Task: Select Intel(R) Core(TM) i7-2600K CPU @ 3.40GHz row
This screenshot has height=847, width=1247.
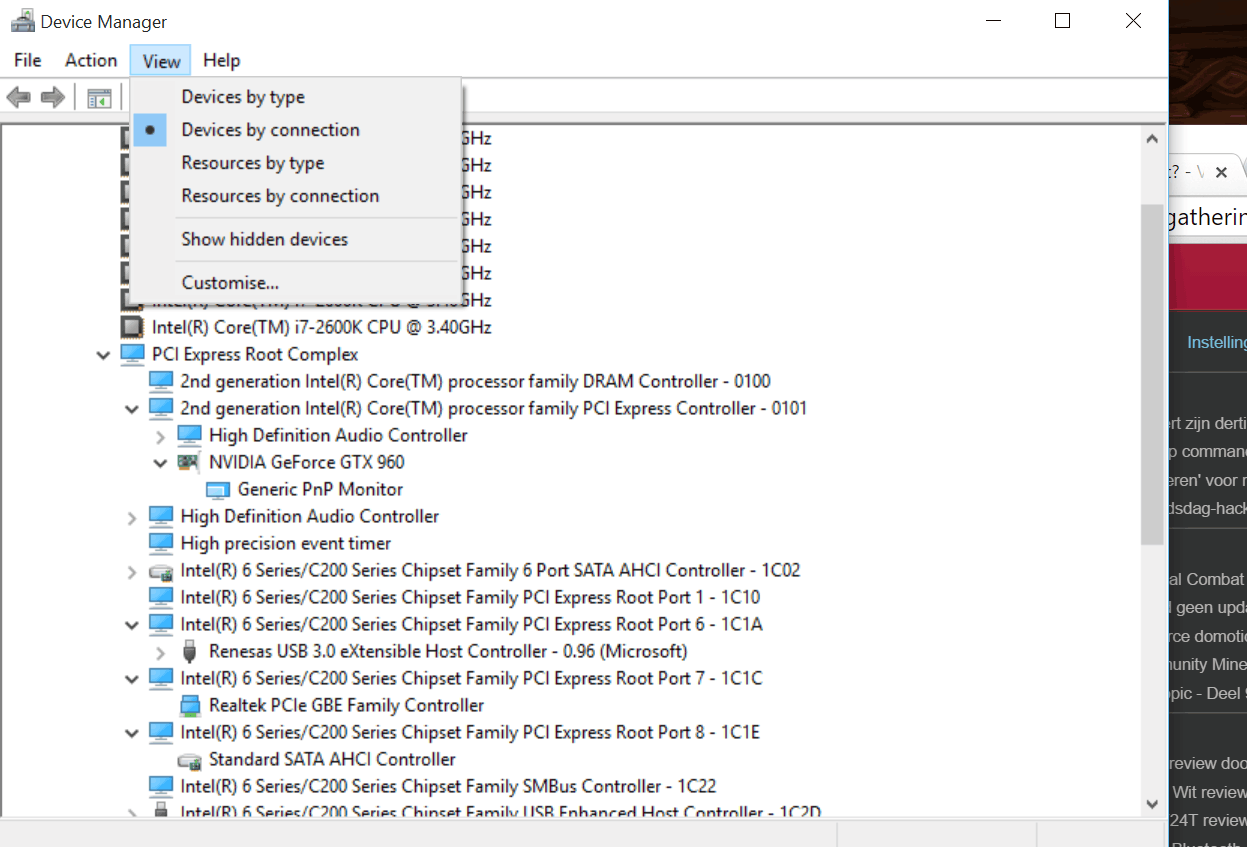Action: click(322, 327)
